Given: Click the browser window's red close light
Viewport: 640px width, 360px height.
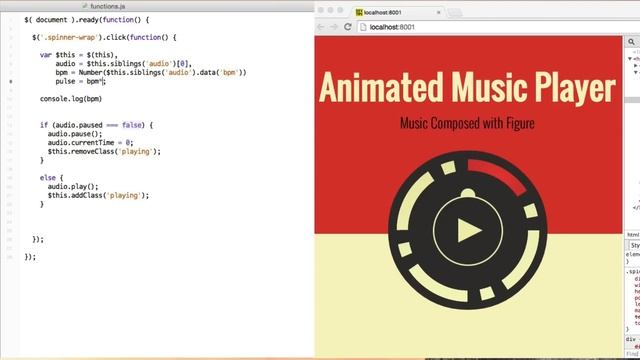Looking at the screenshot, I should (321, 10).
